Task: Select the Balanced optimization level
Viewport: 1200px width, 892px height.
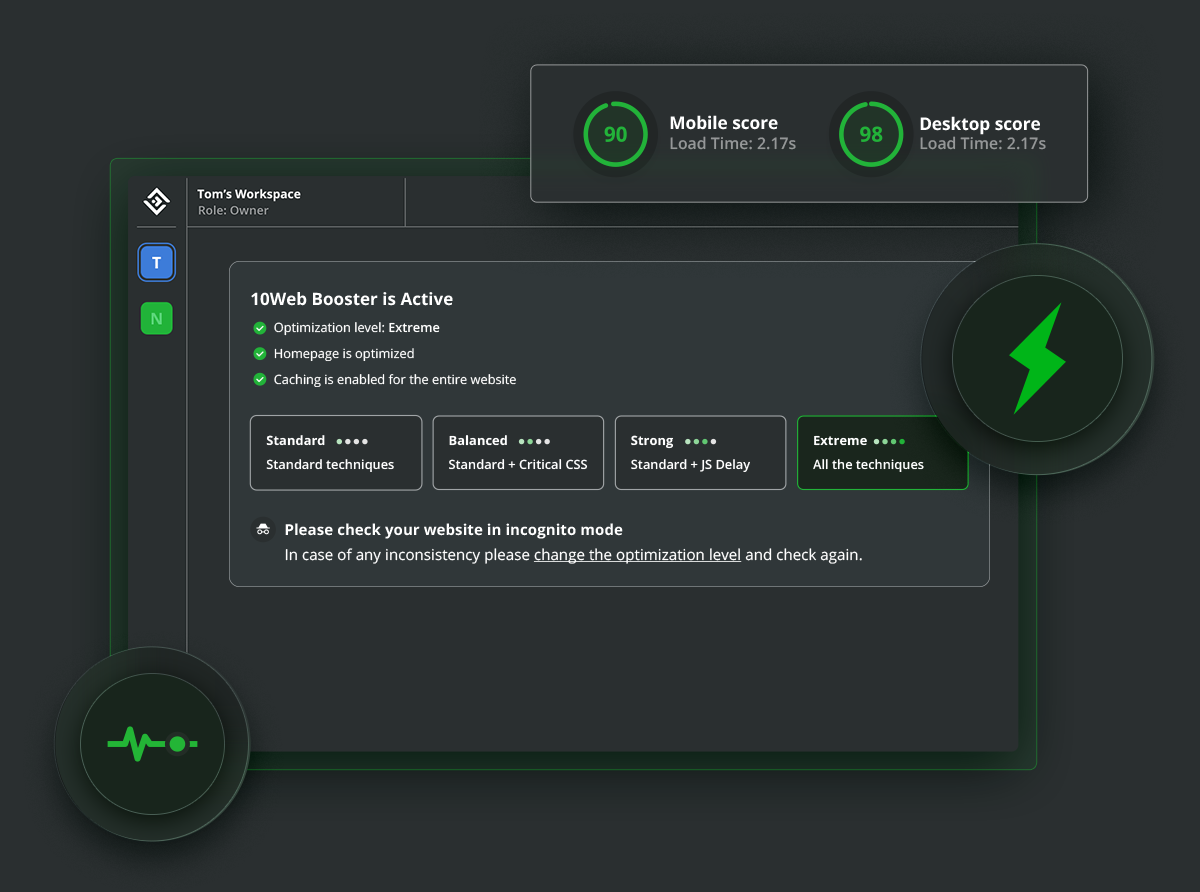Action: coord(518,453)
